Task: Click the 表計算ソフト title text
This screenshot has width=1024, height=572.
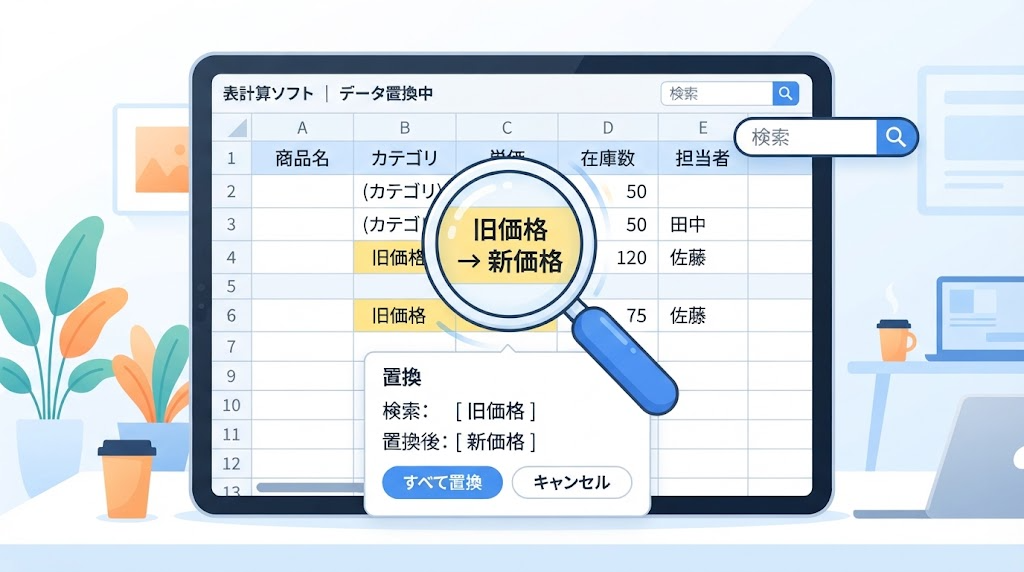Action: [268, 93]
